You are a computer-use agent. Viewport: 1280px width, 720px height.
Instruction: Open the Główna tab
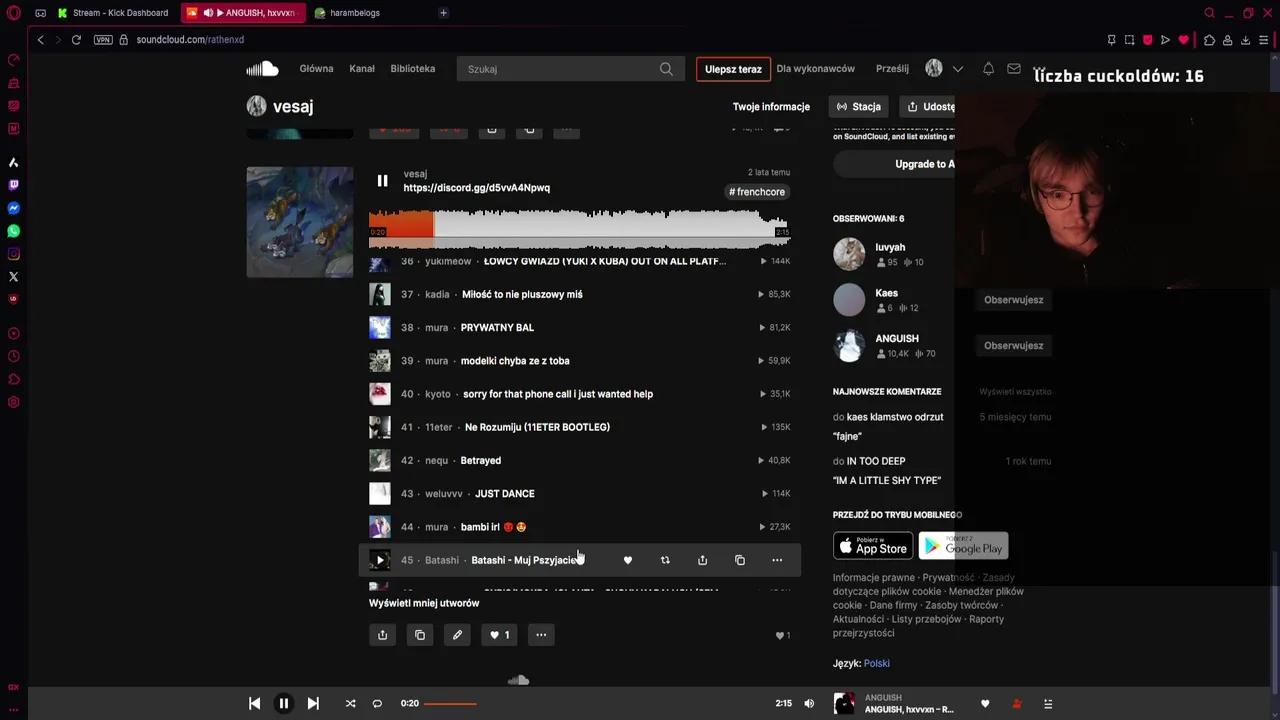(x=316, y=69)
